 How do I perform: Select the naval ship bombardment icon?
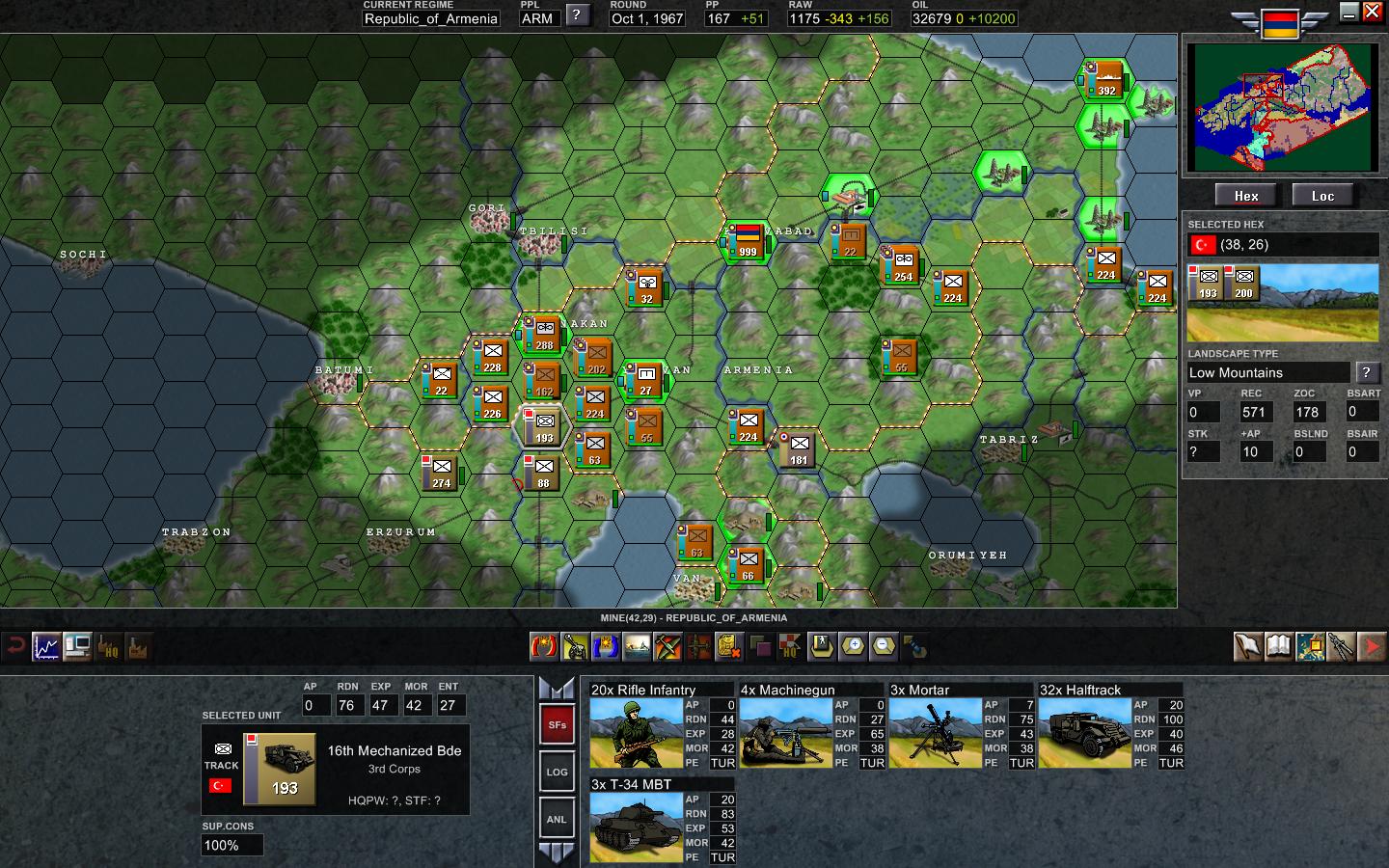click(637, 646)
